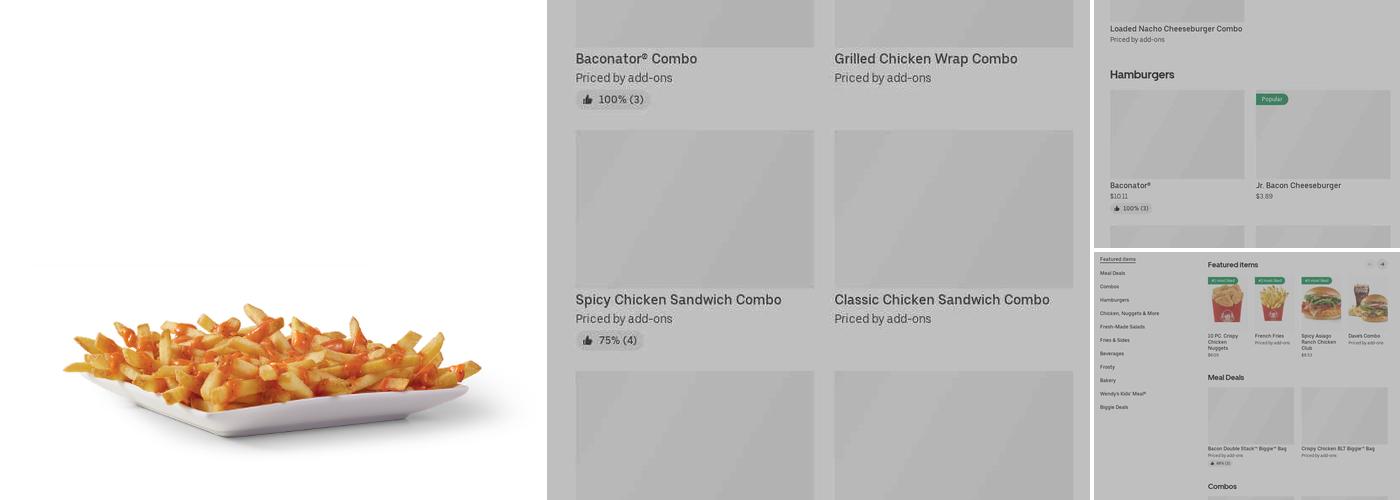Choose the Dave's Combo featured image

click(1367, 303)
